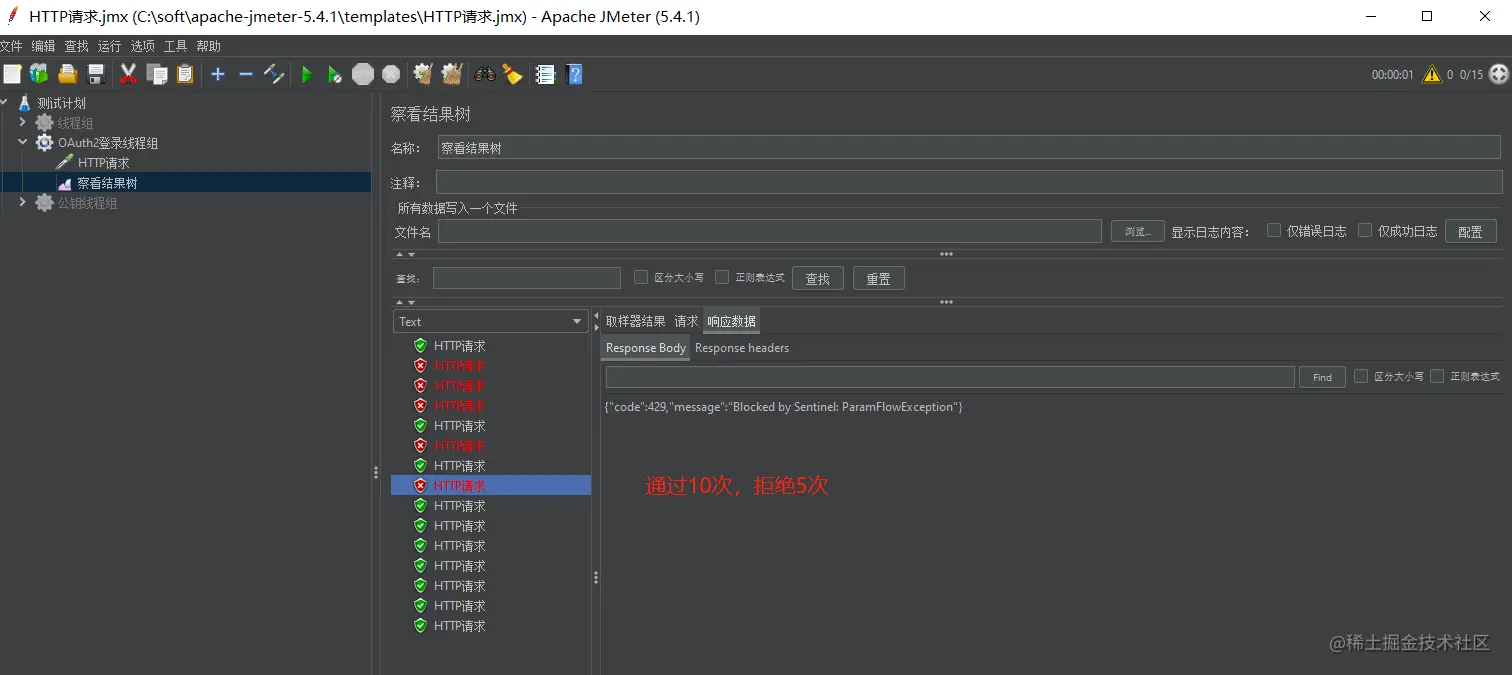Enable 正则表达式 beside the 查找 field

(722, 277)
